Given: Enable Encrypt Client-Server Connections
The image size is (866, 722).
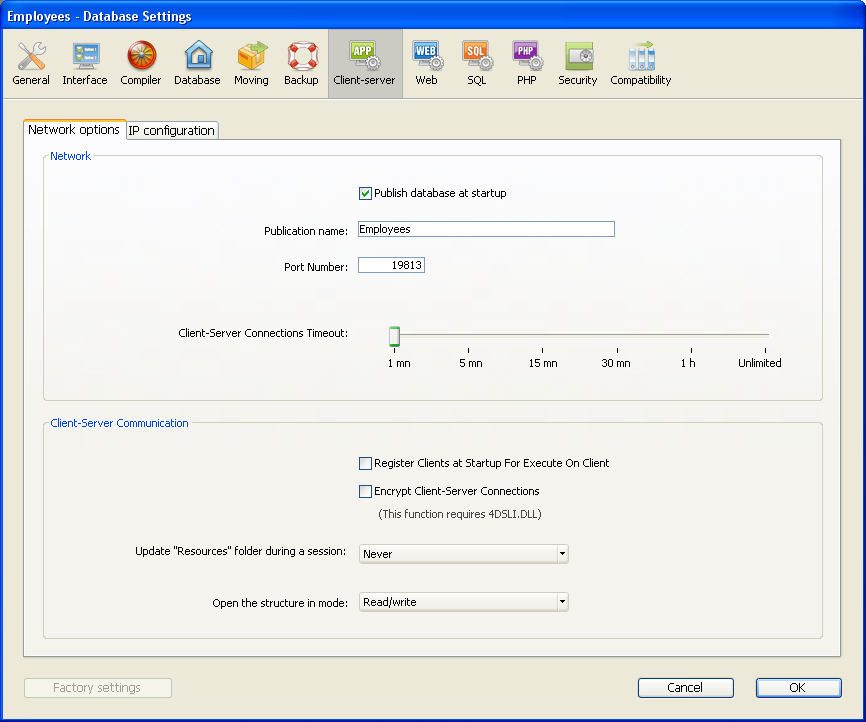Looking at the screenshot, I should click(366, 491).
